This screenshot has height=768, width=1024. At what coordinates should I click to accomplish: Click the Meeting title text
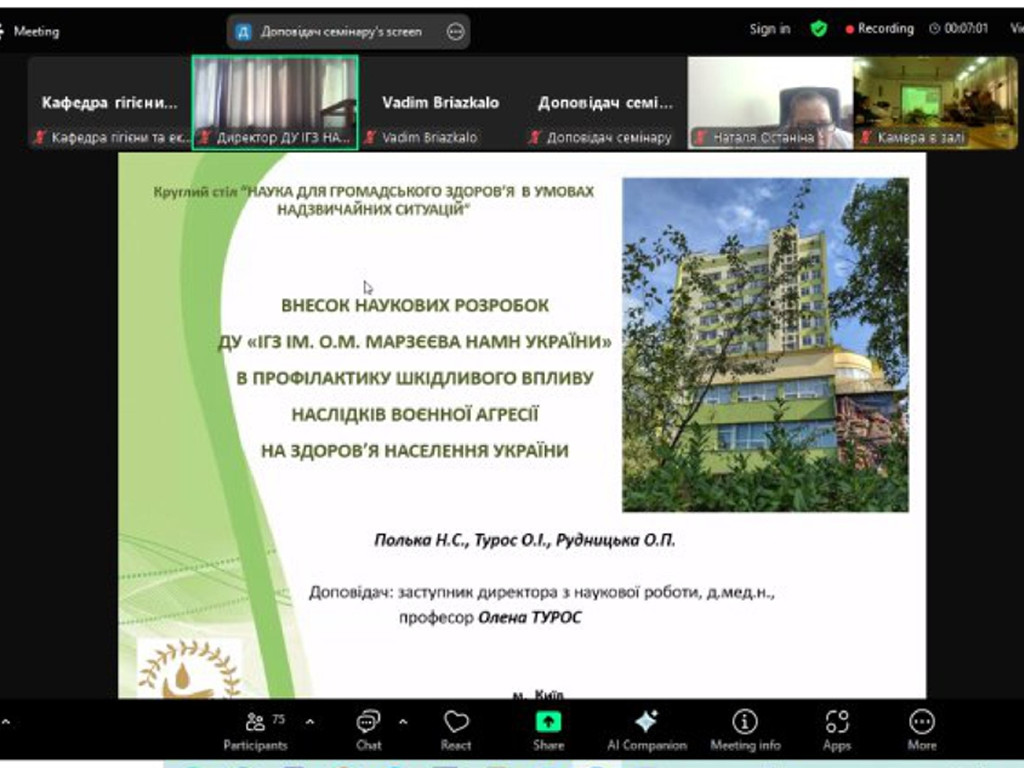tap(36, 31)
